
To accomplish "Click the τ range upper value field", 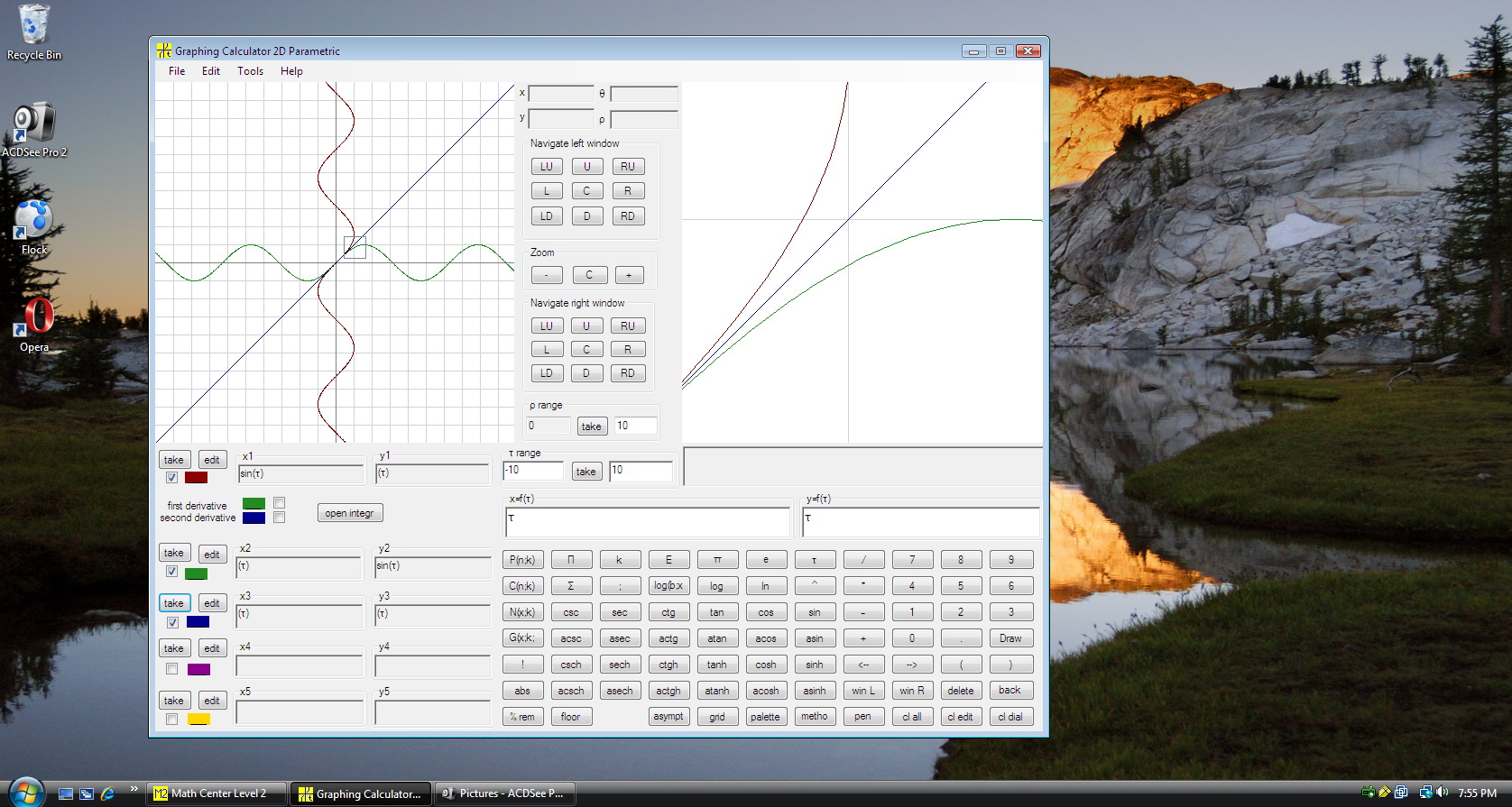I will point(641,472).
